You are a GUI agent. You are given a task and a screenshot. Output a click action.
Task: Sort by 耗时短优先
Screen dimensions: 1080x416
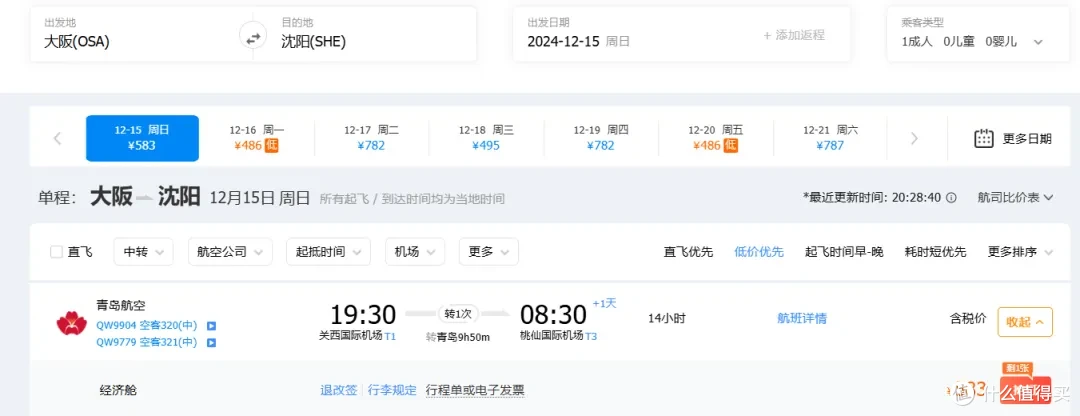click(935, 252)
